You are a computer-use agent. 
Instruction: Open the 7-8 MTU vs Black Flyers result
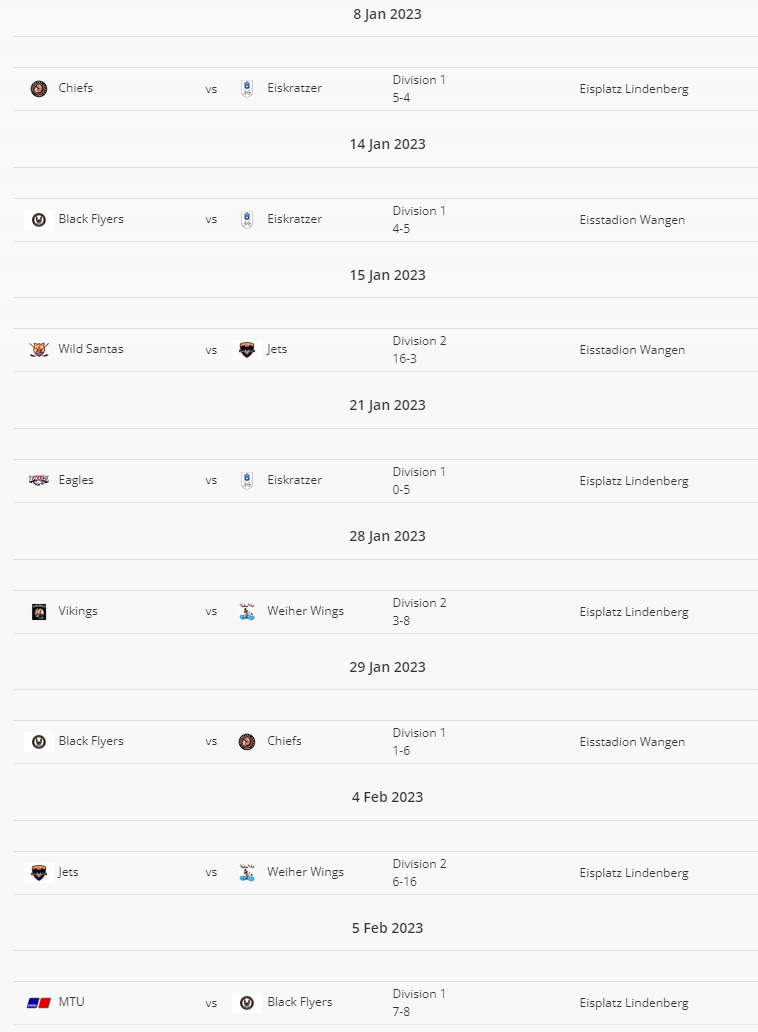point(401,1012)
